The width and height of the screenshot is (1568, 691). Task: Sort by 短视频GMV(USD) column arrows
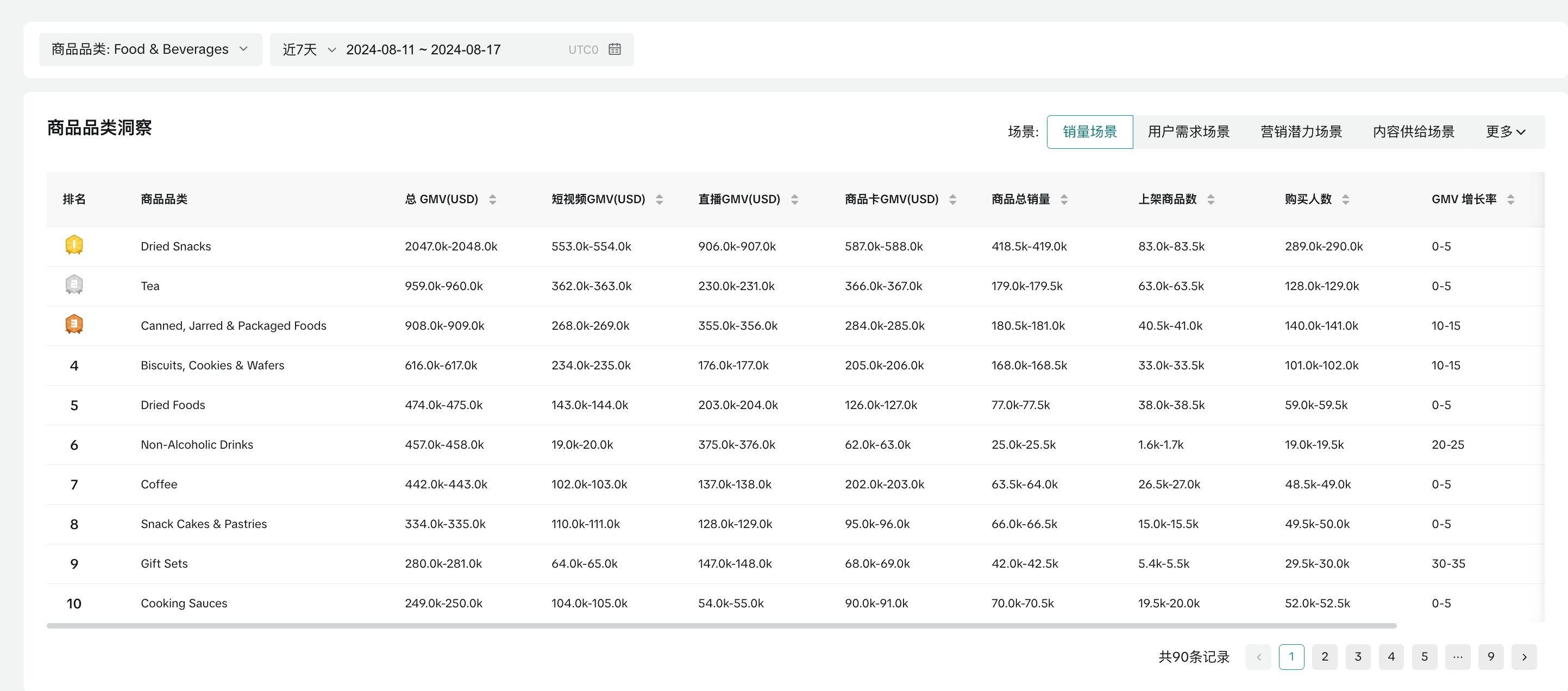coord(658,199)
